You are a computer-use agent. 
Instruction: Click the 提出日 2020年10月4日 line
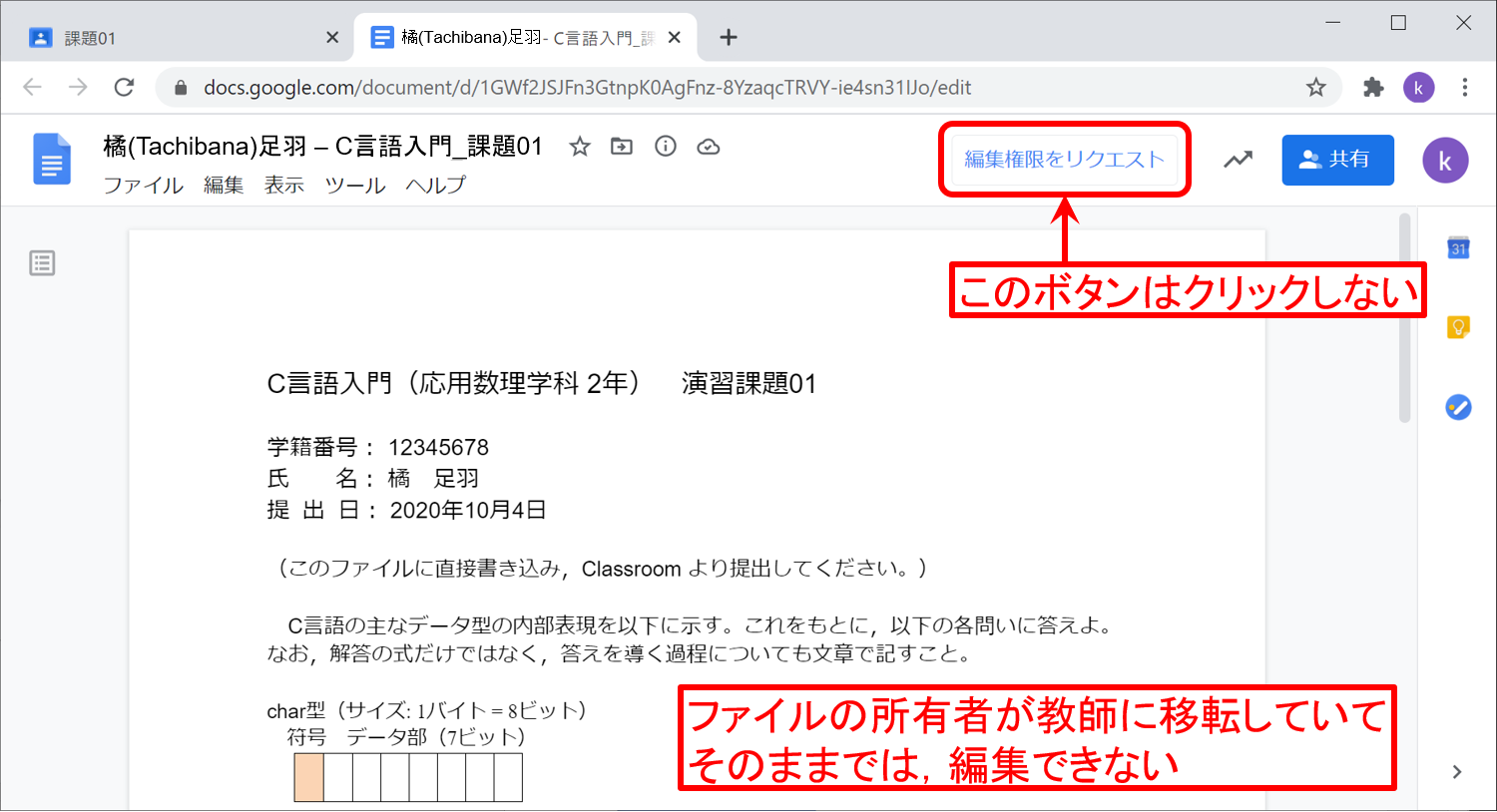[406, 510]
